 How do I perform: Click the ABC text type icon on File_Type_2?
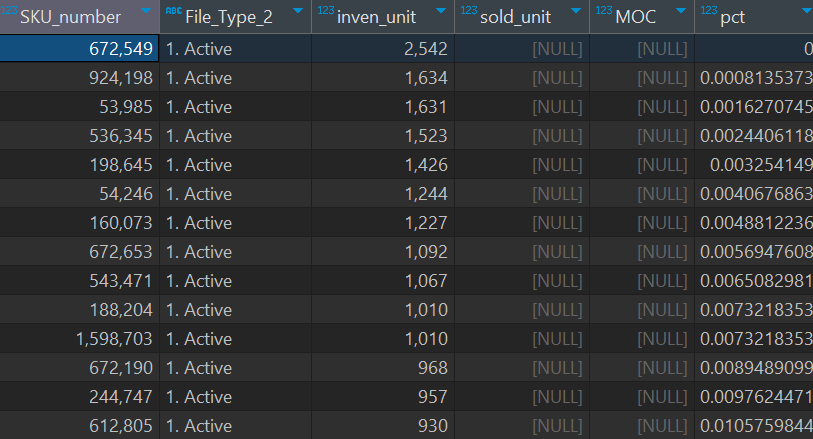[x=174, y=10]
